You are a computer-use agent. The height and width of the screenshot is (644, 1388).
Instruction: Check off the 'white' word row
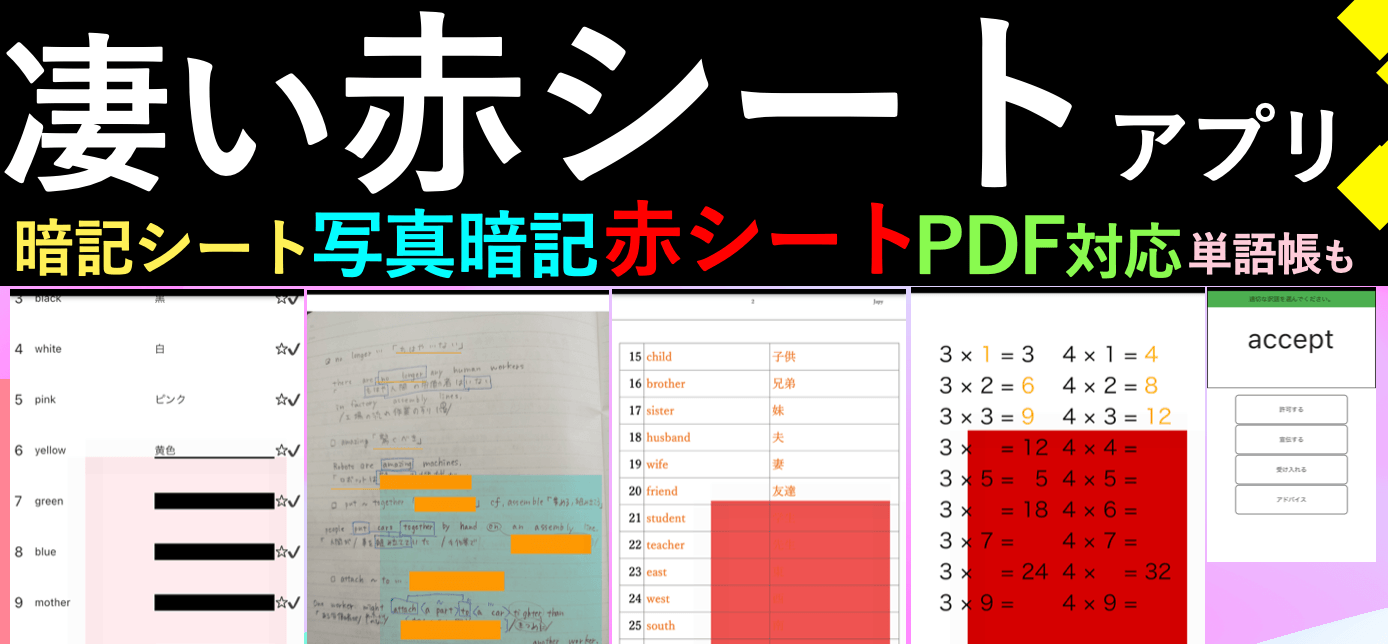pyautogui.click(x=294, y=349)
